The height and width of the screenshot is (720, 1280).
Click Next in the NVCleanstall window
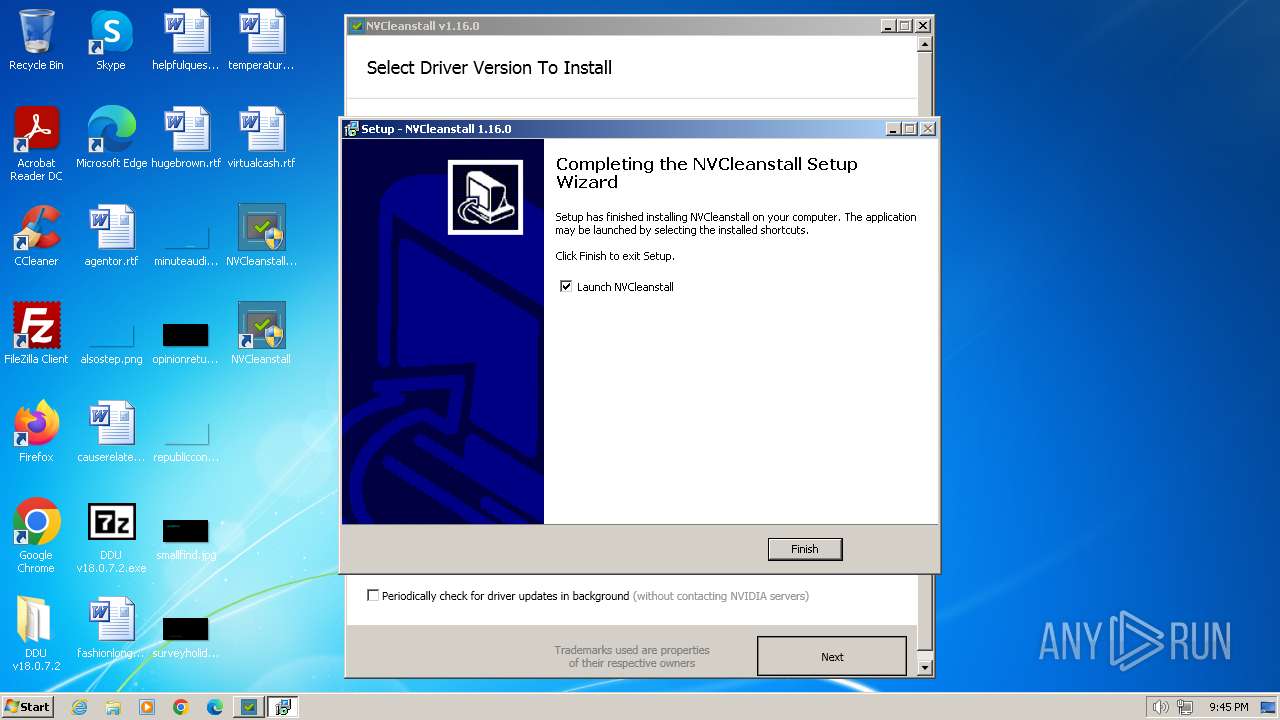(832, 657)
